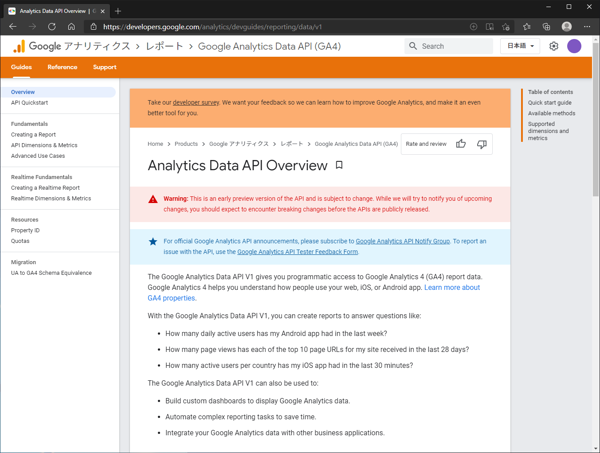Open the Favorites star toolbar icon

click(527, 26)
